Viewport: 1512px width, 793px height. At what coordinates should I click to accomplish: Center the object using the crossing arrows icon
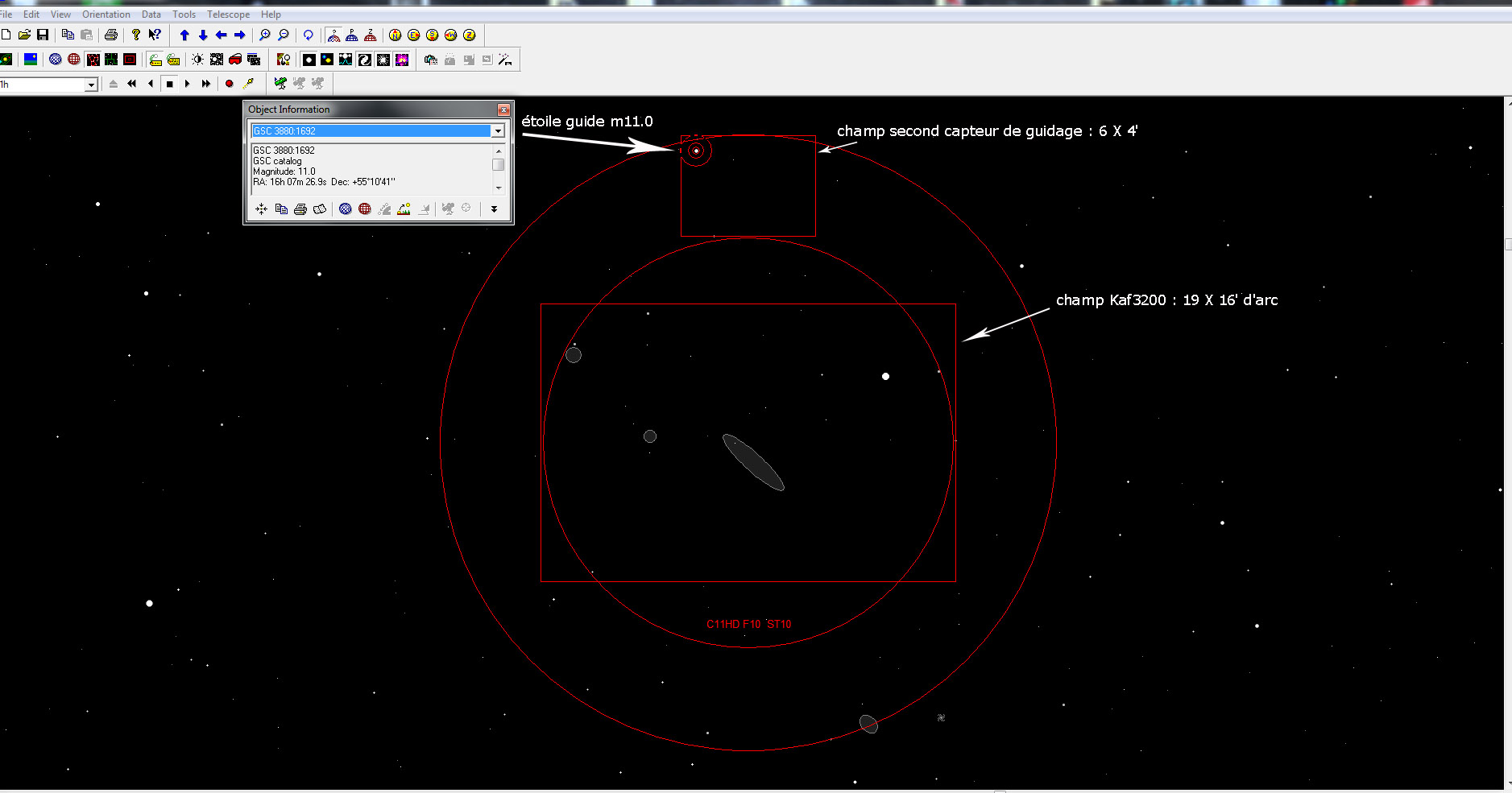pos(262,209)
